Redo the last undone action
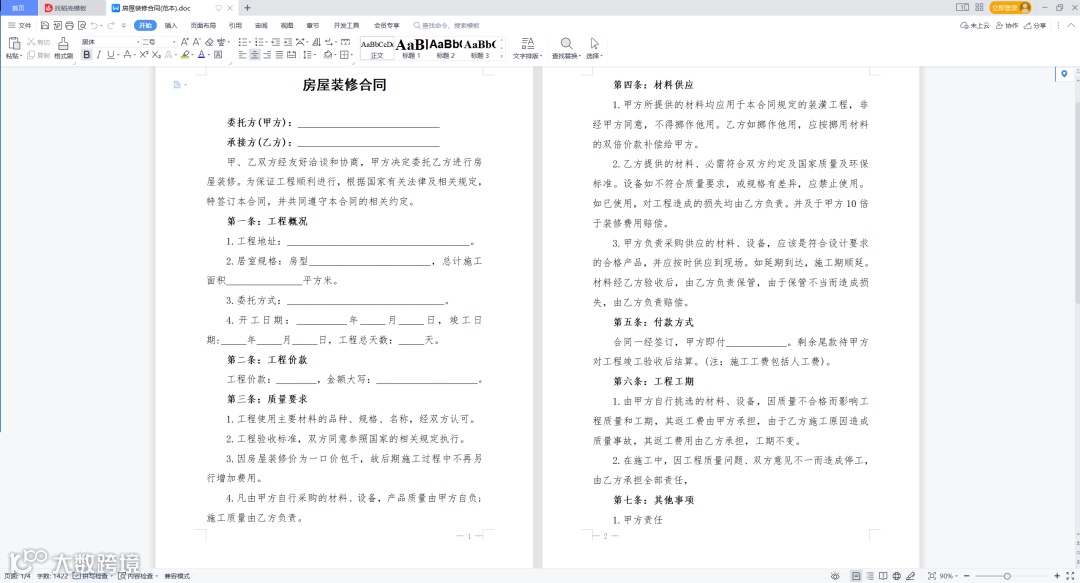 click(x=111, y=25)
